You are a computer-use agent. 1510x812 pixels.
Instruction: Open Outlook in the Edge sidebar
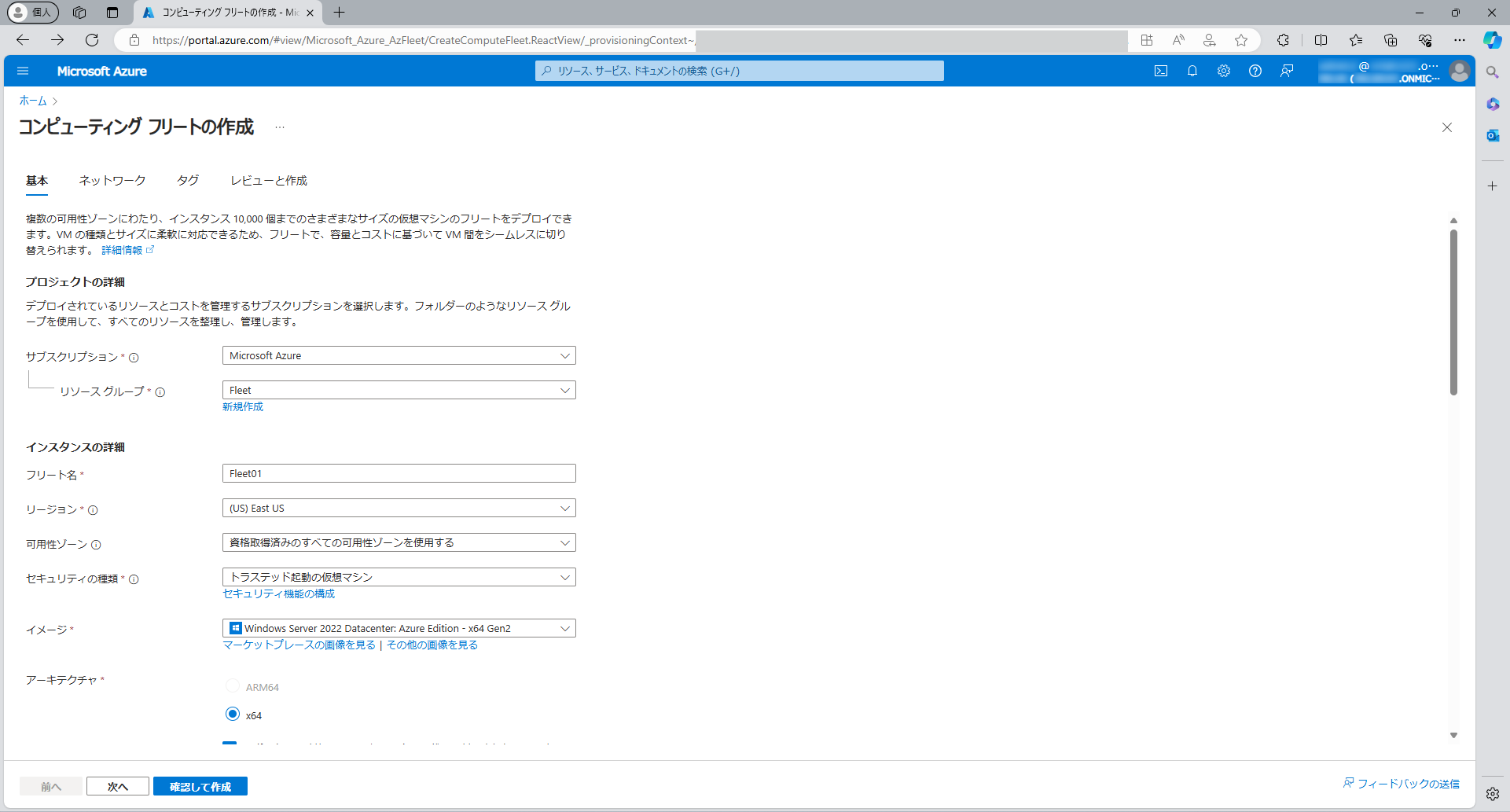pyautogui.click(x=1493, y=135)
